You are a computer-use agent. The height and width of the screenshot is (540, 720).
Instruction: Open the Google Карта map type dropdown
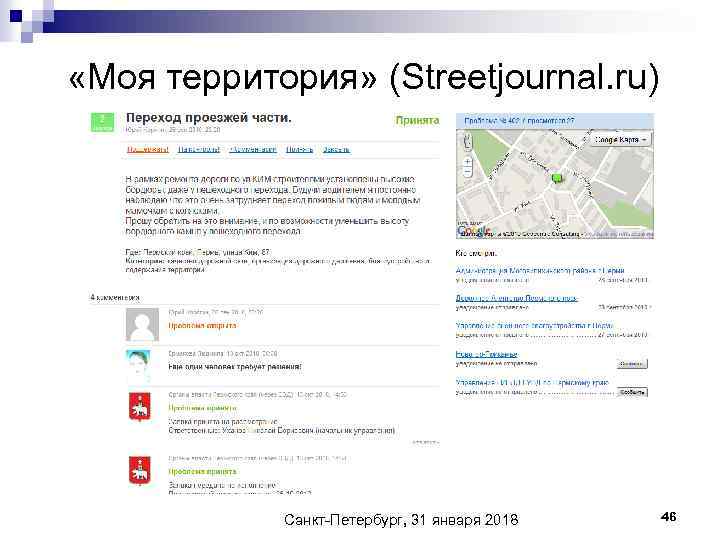(x=620, y=140)
